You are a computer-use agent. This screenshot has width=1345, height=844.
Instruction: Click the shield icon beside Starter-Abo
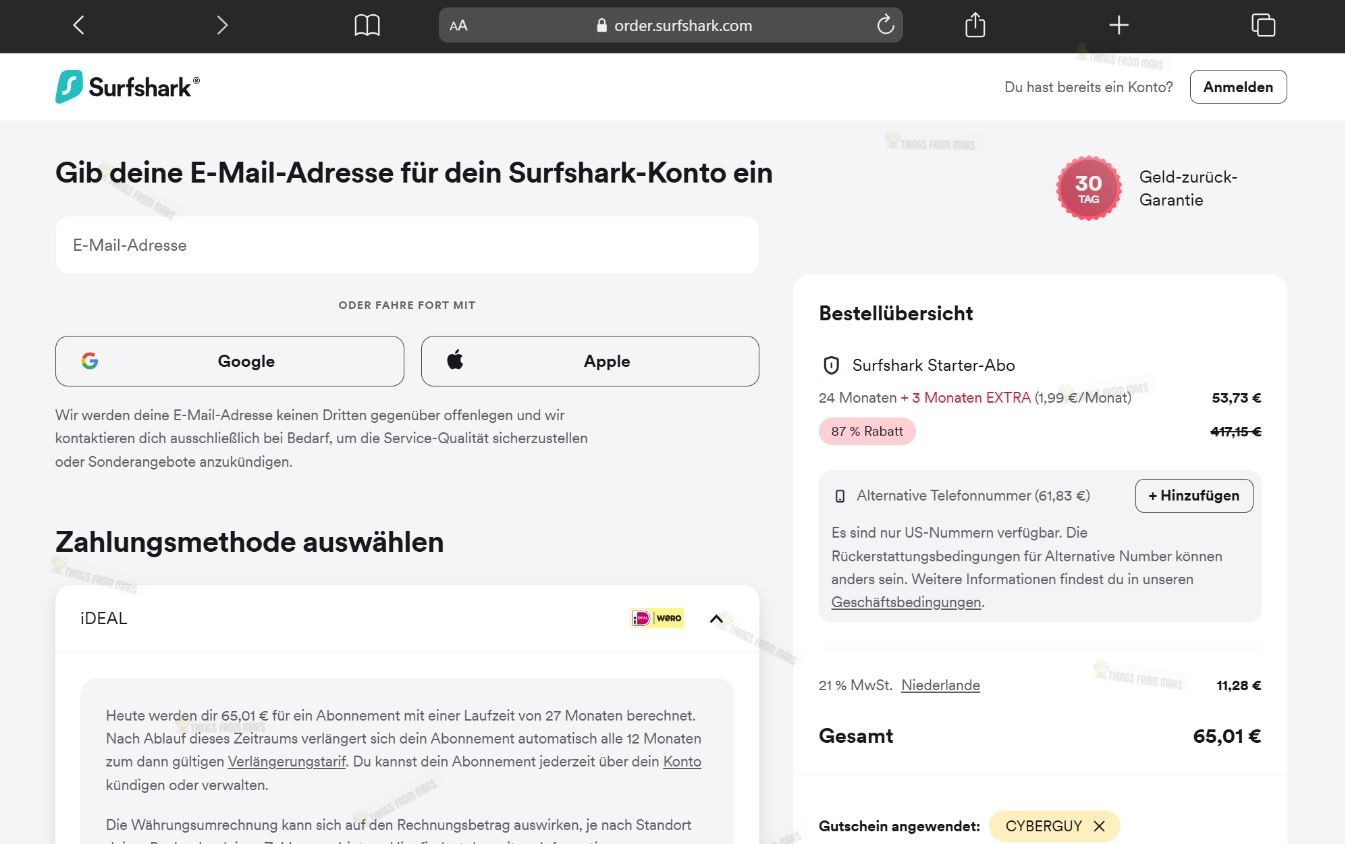click(x=830, y=365)
